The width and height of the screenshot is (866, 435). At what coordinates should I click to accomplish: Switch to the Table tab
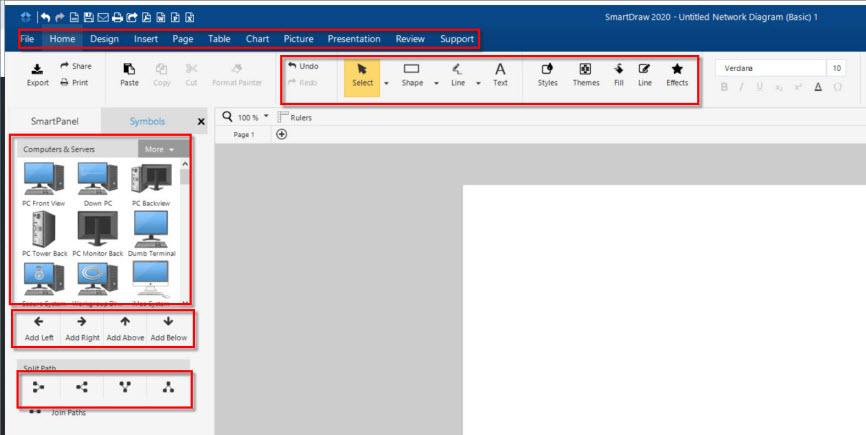coord(219,39)
